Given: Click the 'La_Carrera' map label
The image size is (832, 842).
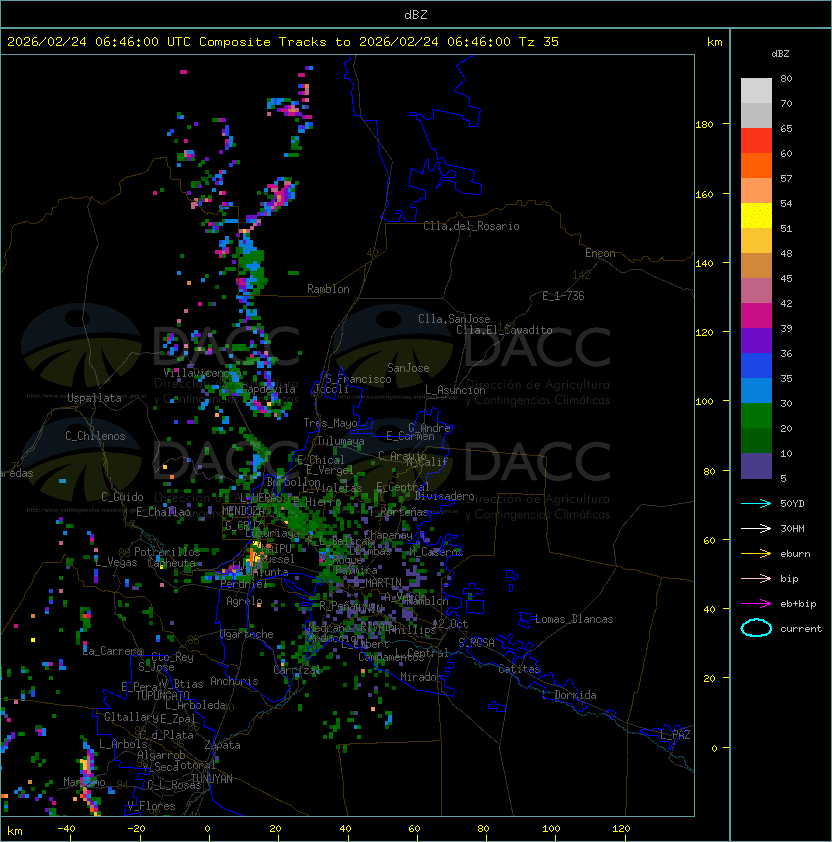Looking at the screenshot, I should [113, 651].
